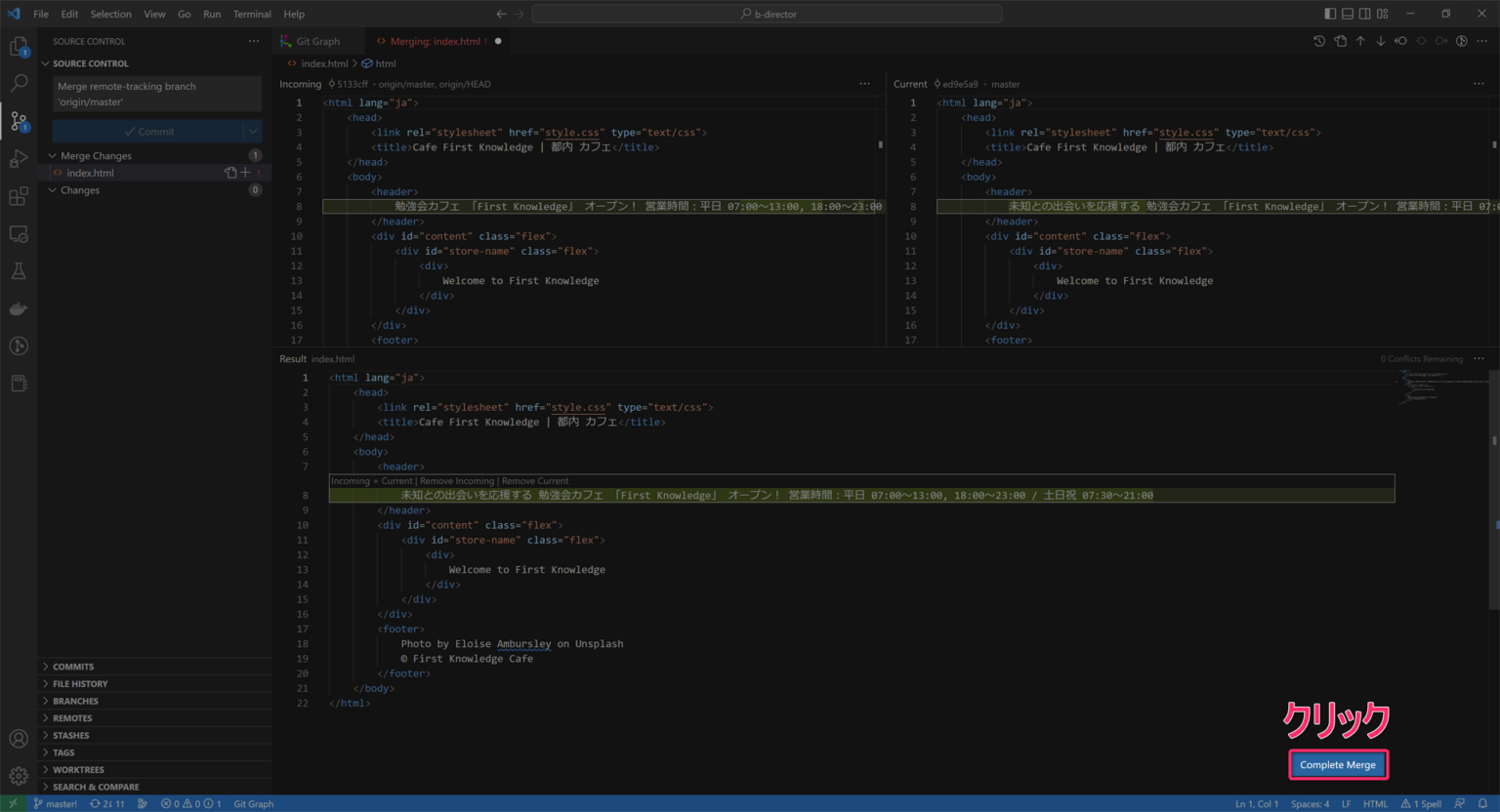This screenshot has height=812, width=1500.
Task: Click the master branch indicator in status bar
Action: pos(55,803)
